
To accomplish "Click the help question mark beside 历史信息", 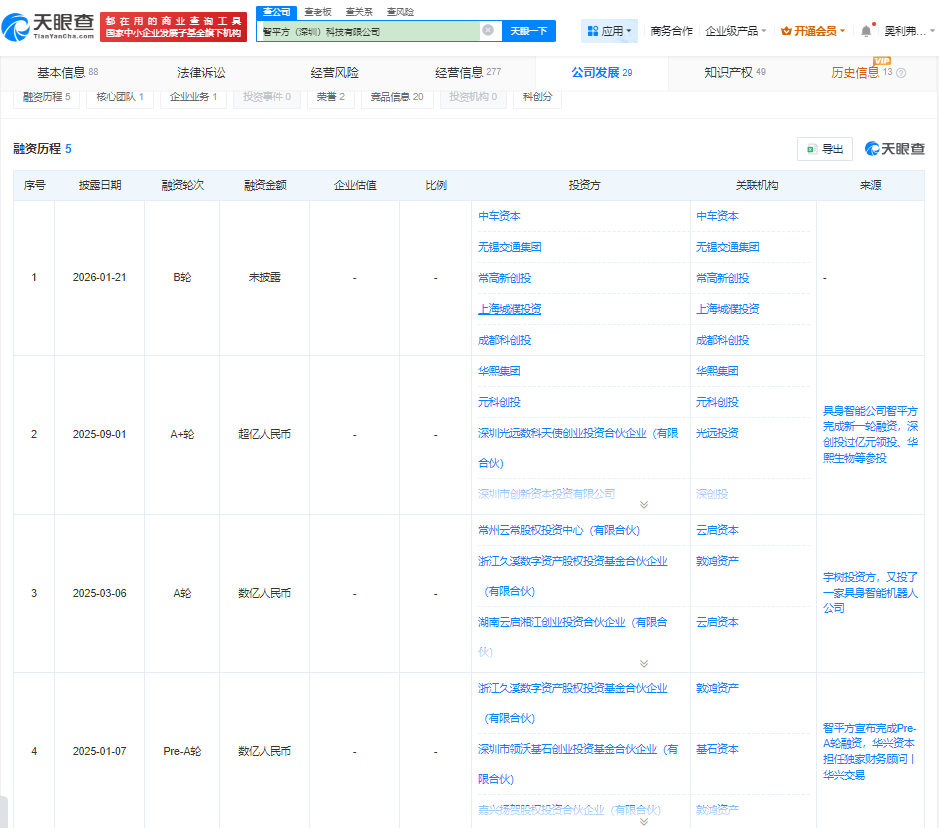I will (x=901, y=73).
